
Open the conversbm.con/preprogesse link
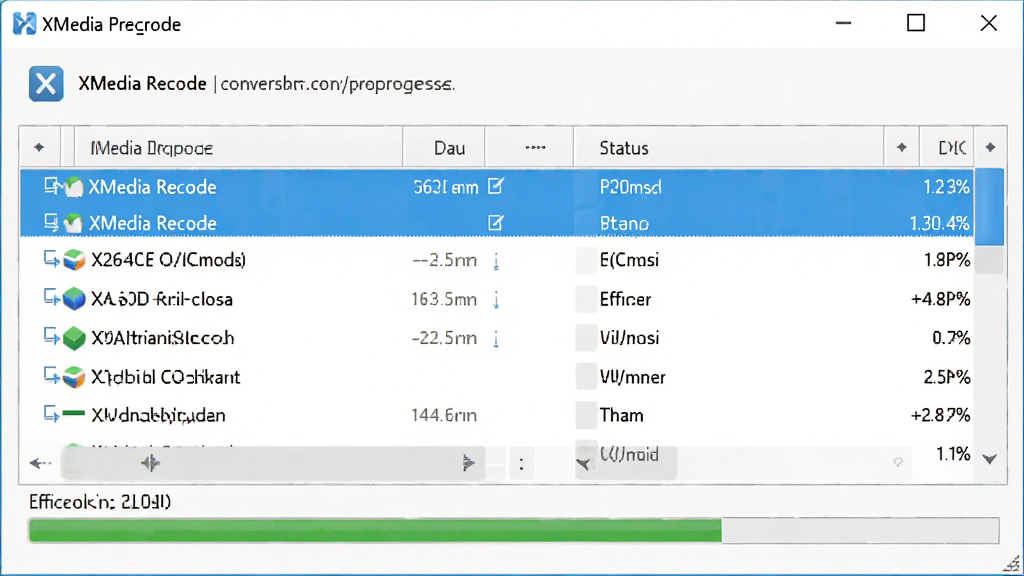tap(337, 84)
